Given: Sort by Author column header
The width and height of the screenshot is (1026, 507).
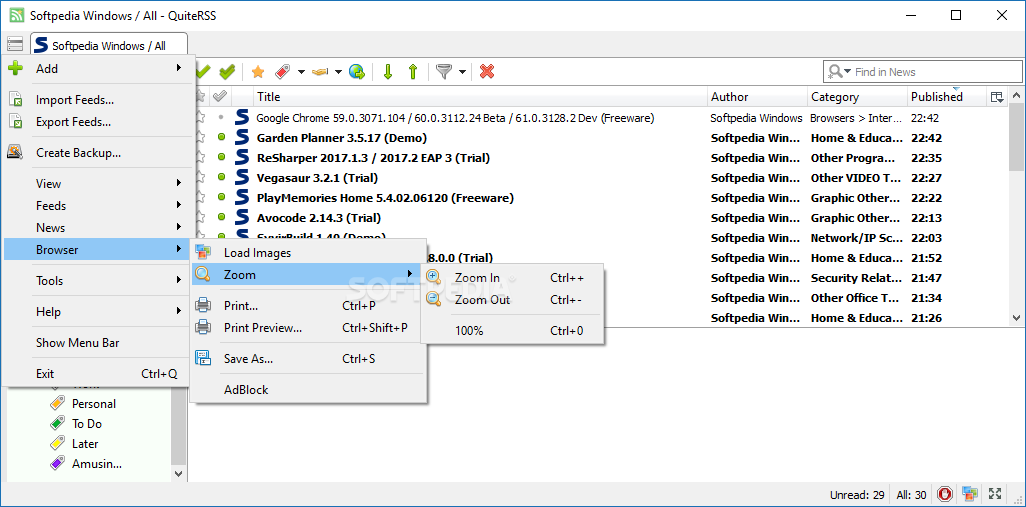Looking at the screenshot, I should (x=758, y=97).
